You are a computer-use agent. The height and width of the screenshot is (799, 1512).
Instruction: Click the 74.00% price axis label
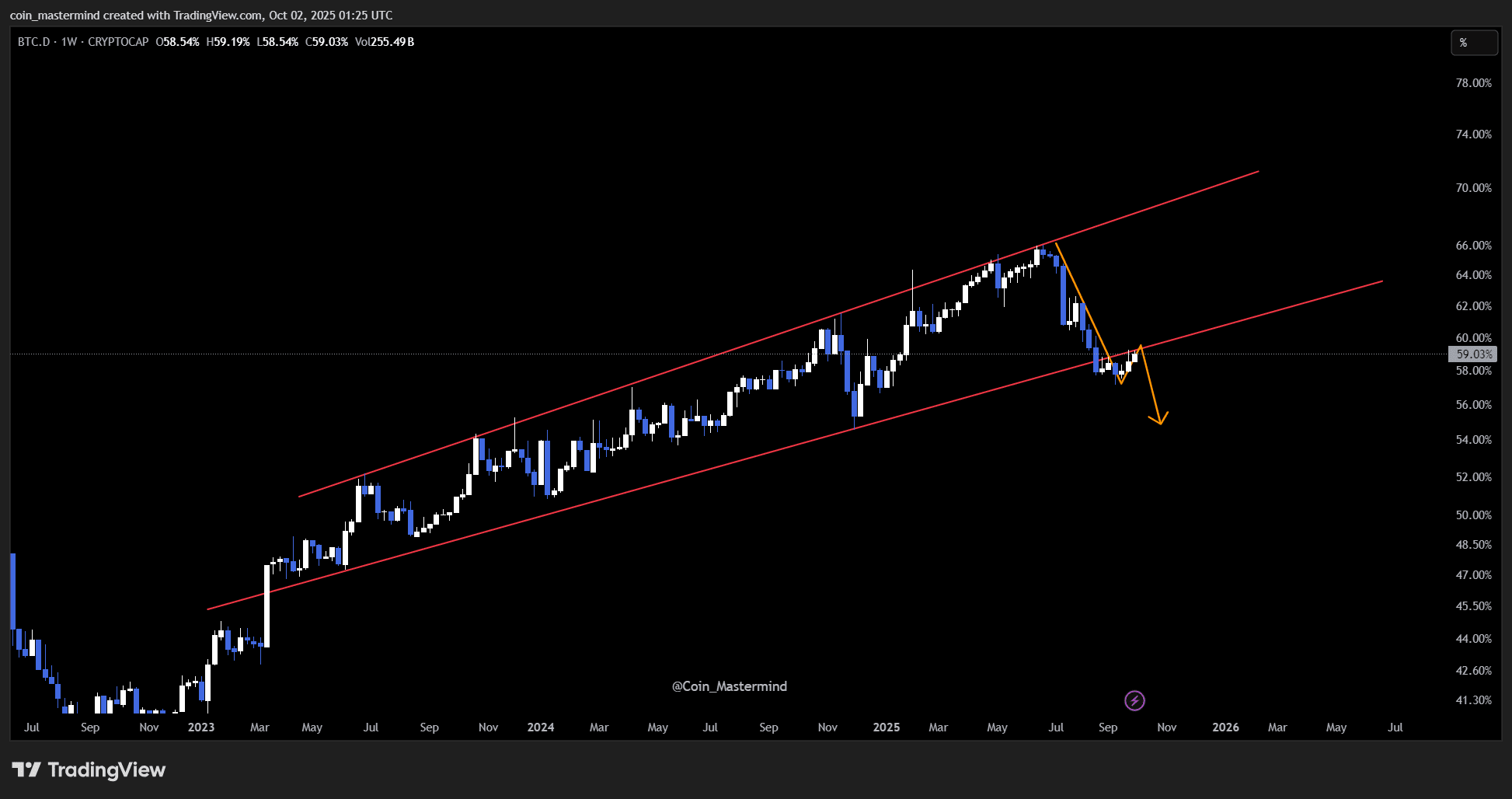pyautogui.click(x=1474, y=134)
